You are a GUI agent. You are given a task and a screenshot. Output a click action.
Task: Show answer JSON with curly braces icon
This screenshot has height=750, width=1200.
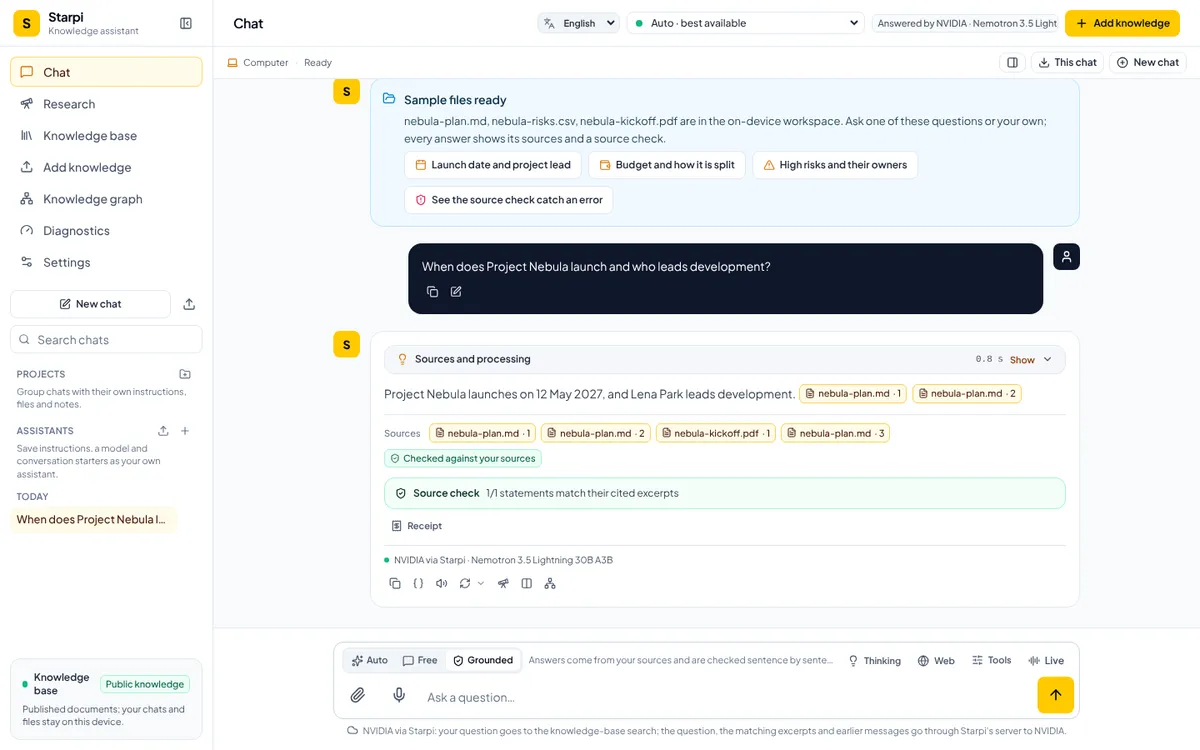click(418, 583)
